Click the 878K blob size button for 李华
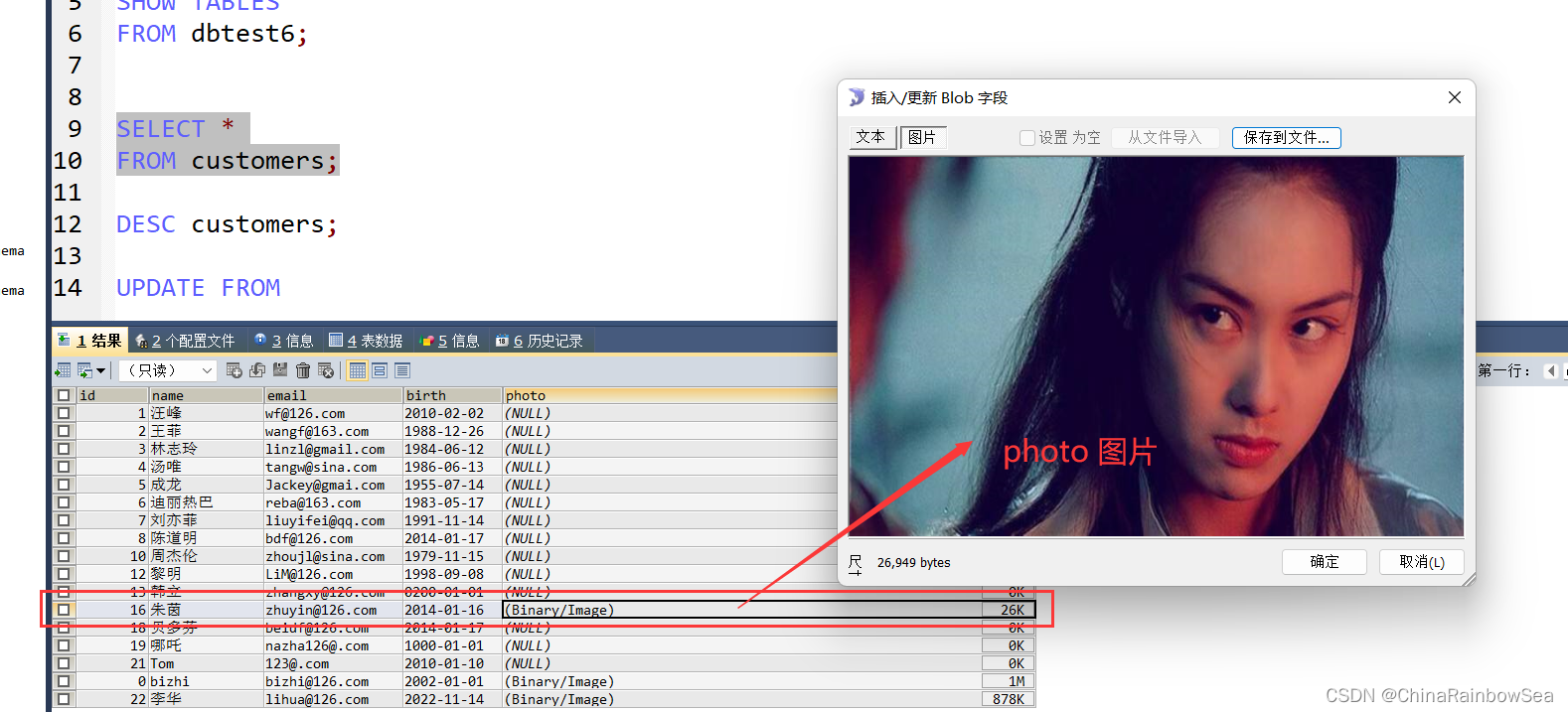This screenshot has height=712, width=1568. (x=1007, y=699)
